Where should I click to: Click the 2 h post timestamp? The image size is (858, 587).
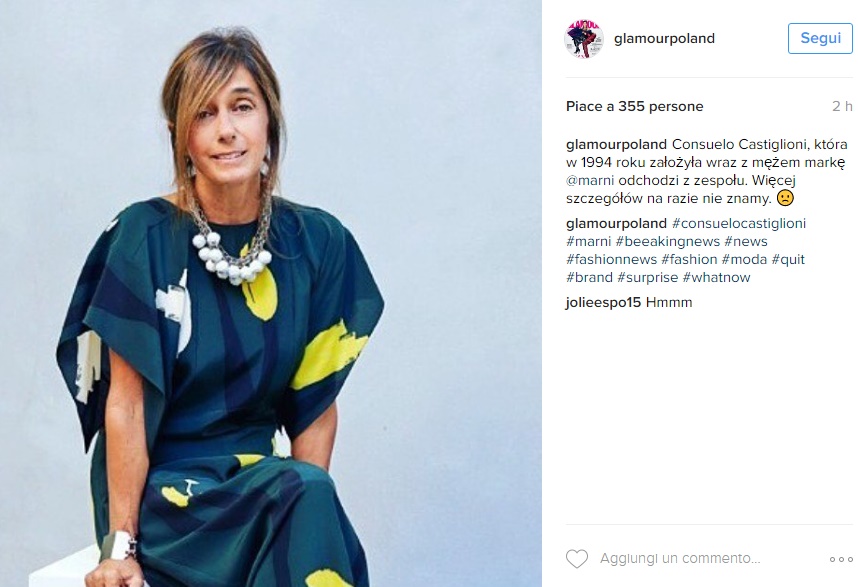click(x=842, y=106)
